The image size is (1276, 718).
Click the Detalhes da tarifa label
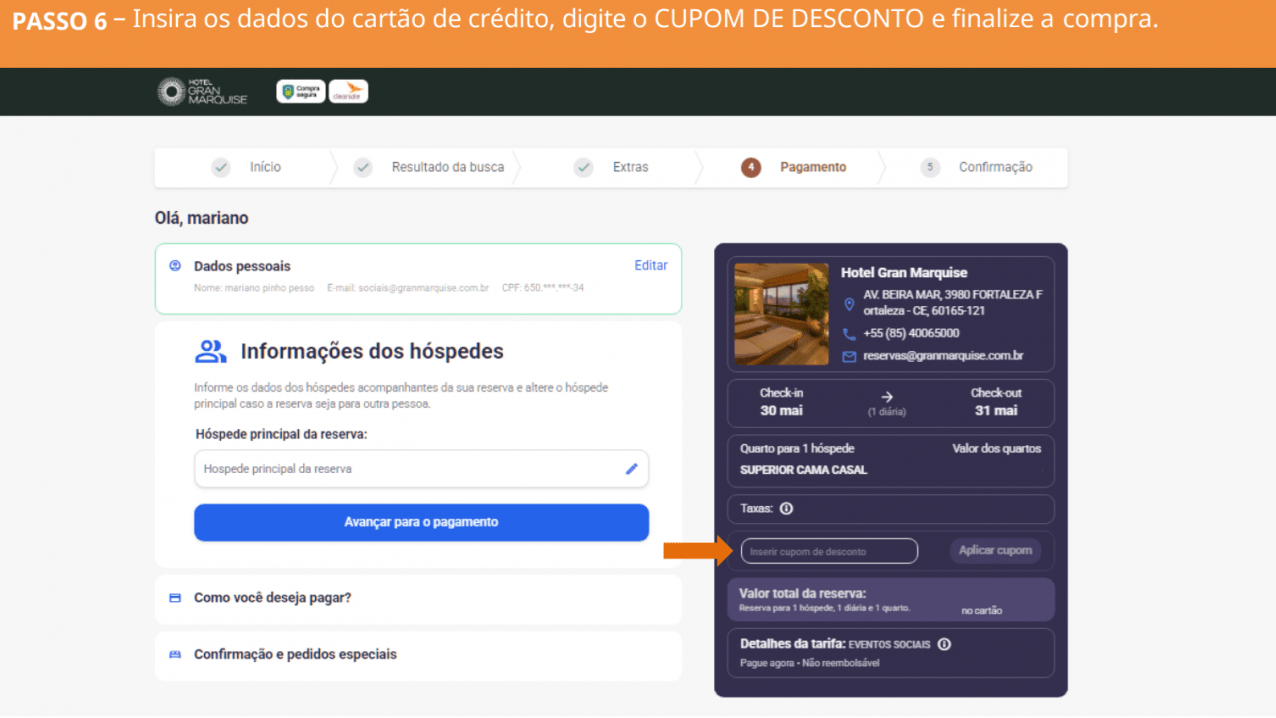793,644
